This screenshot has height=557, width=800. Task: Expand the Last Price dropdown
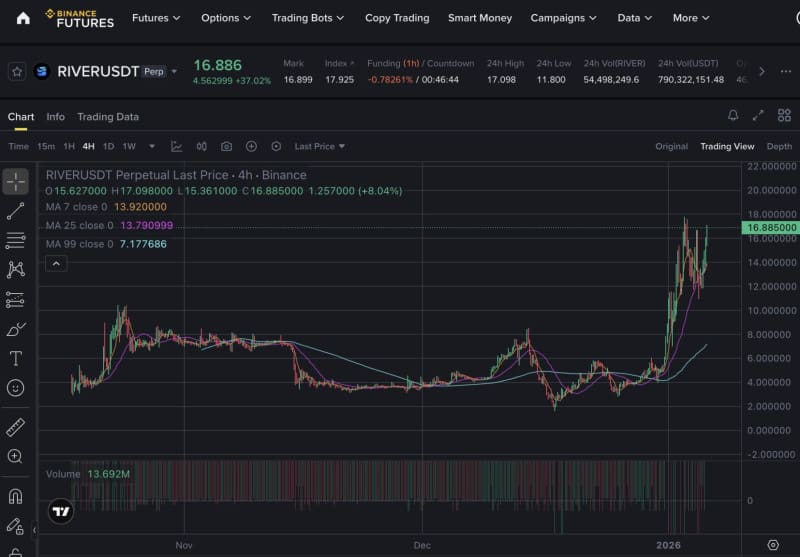pos(319,146)
